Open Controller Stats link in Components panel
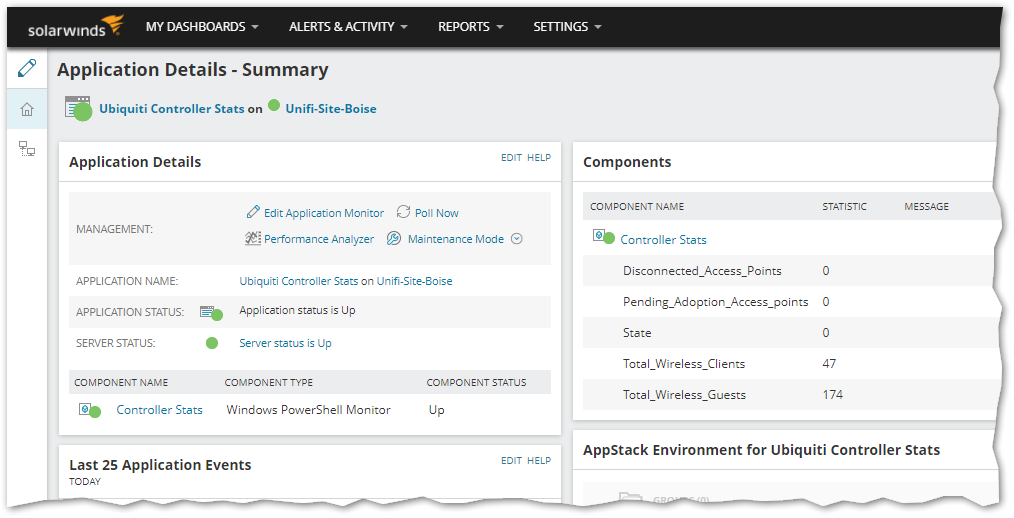The width and height of the screenshot is (1014, 518). pos(663,240)
